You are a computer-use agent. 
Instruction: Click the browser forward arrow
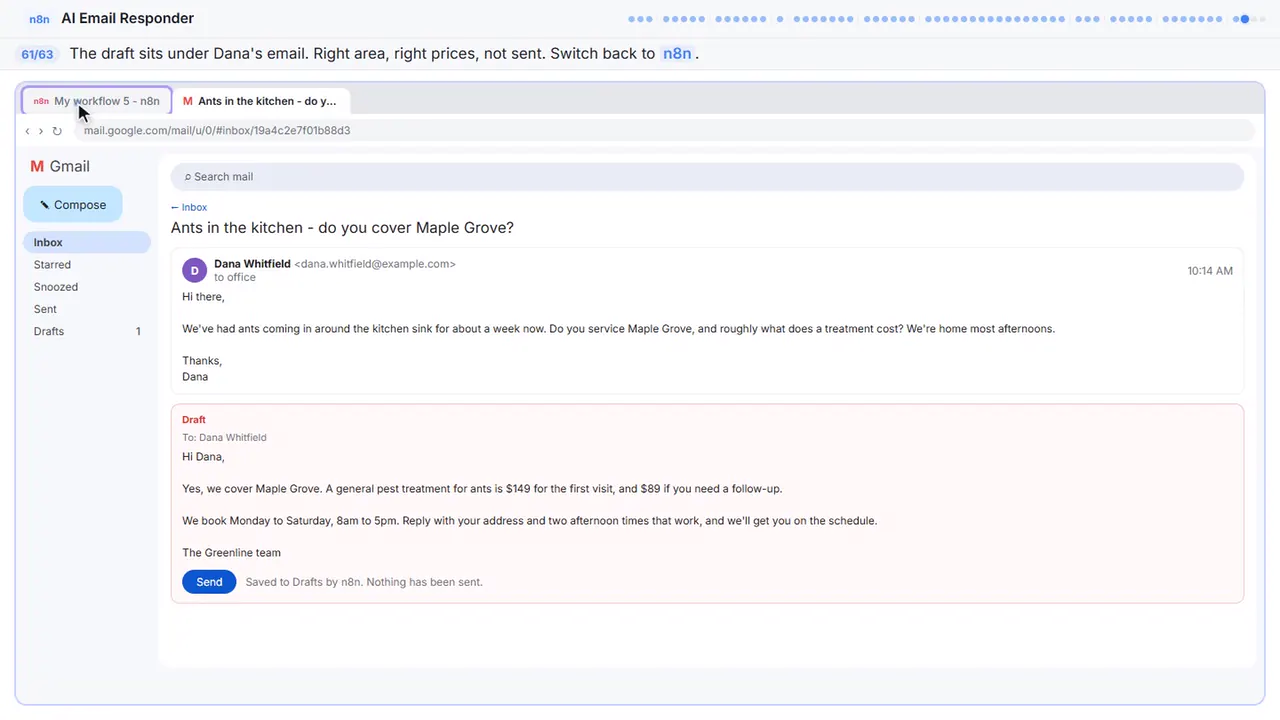pos(41,131)
